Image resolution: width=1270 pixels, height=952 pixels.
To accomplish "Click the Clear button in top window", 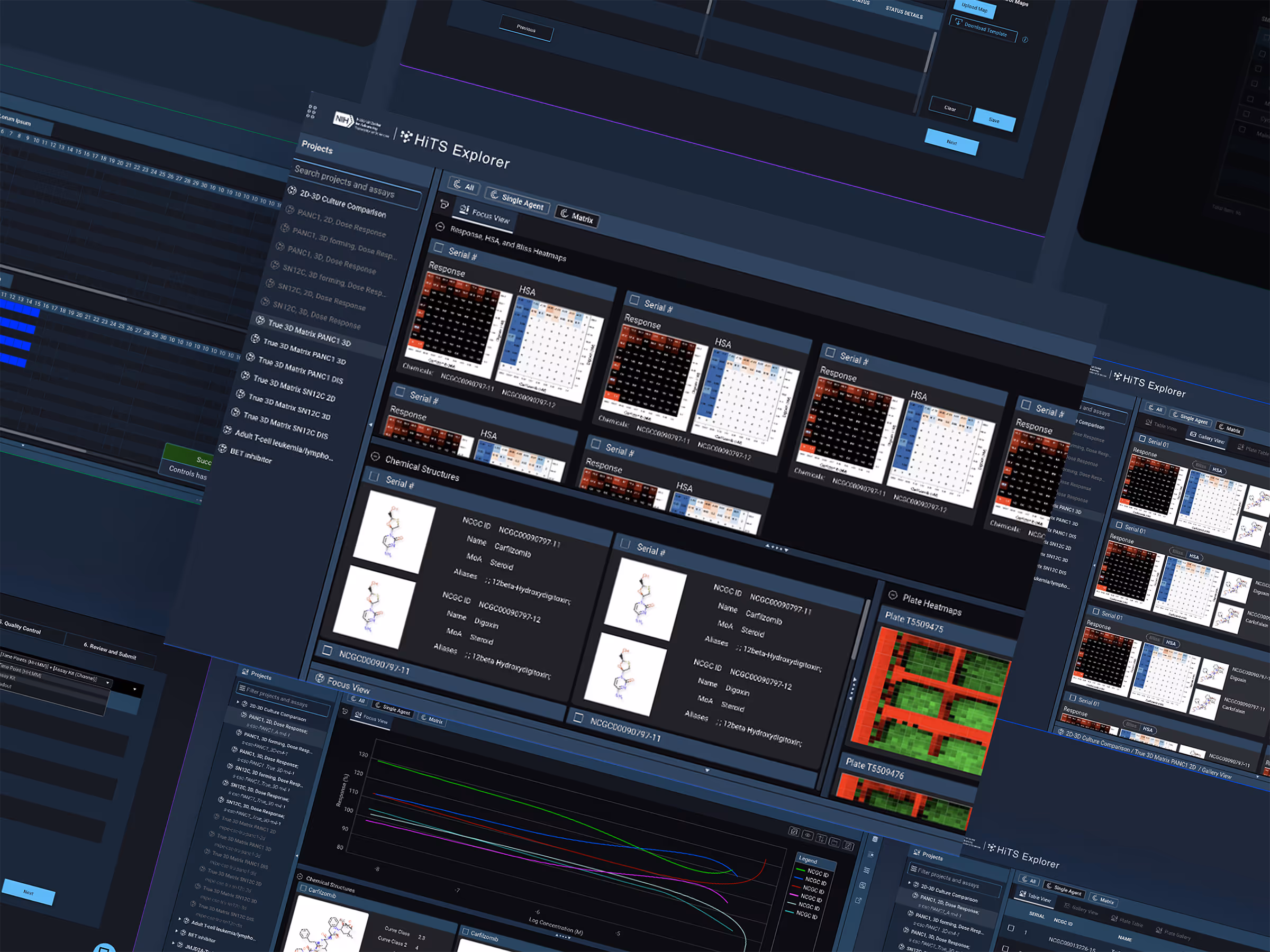I will [950, 108].
